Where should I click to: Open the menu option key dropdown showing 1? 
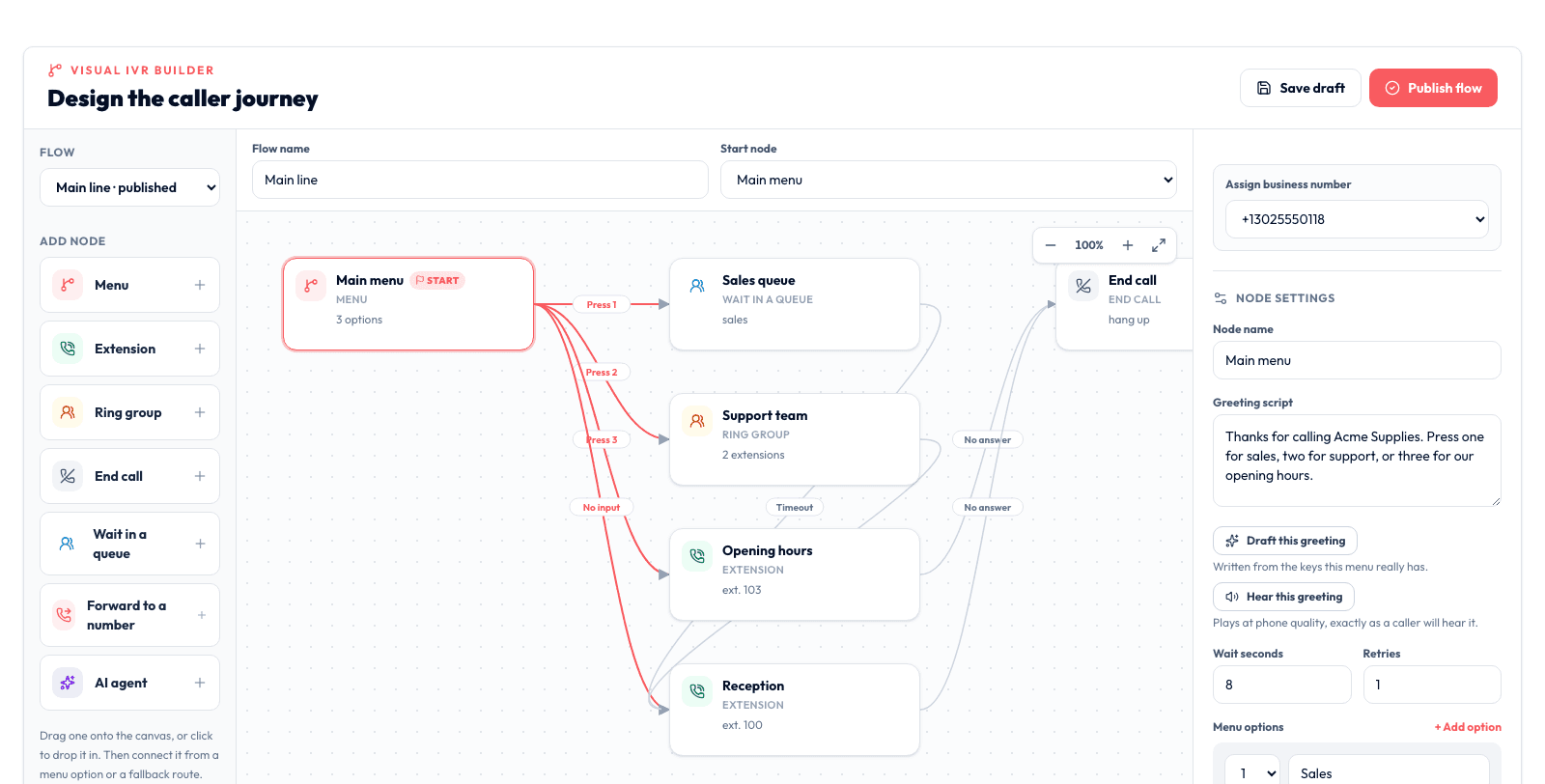(1252, 773)
